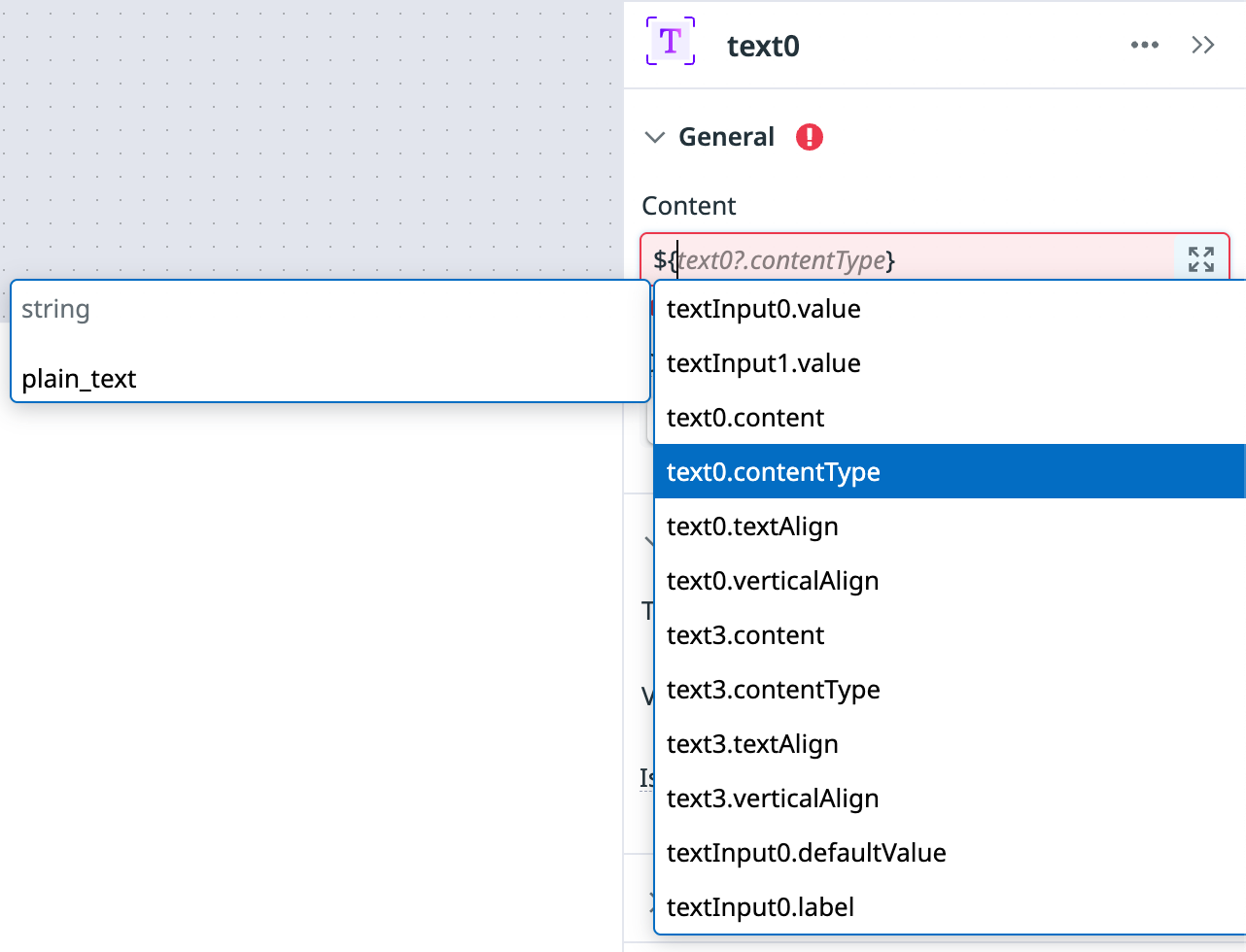Collapse the General section
Image resolution: width=1246 pixels, height=952 pixels.
point(655,138)
